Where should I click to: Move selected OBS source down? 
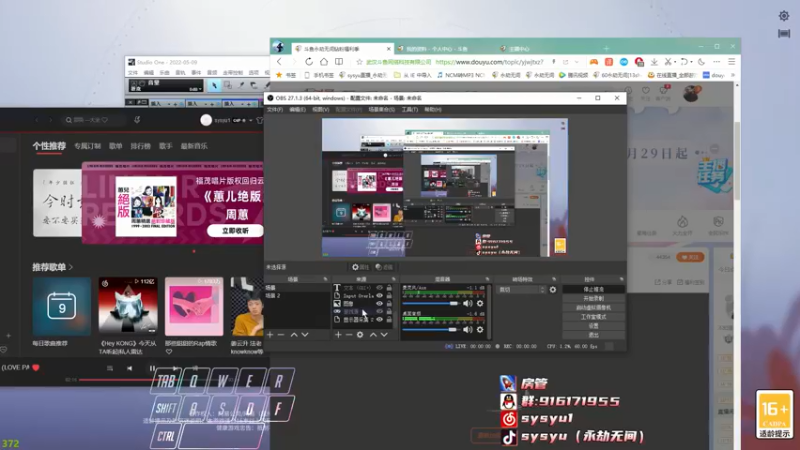click(x=384, y=335)
